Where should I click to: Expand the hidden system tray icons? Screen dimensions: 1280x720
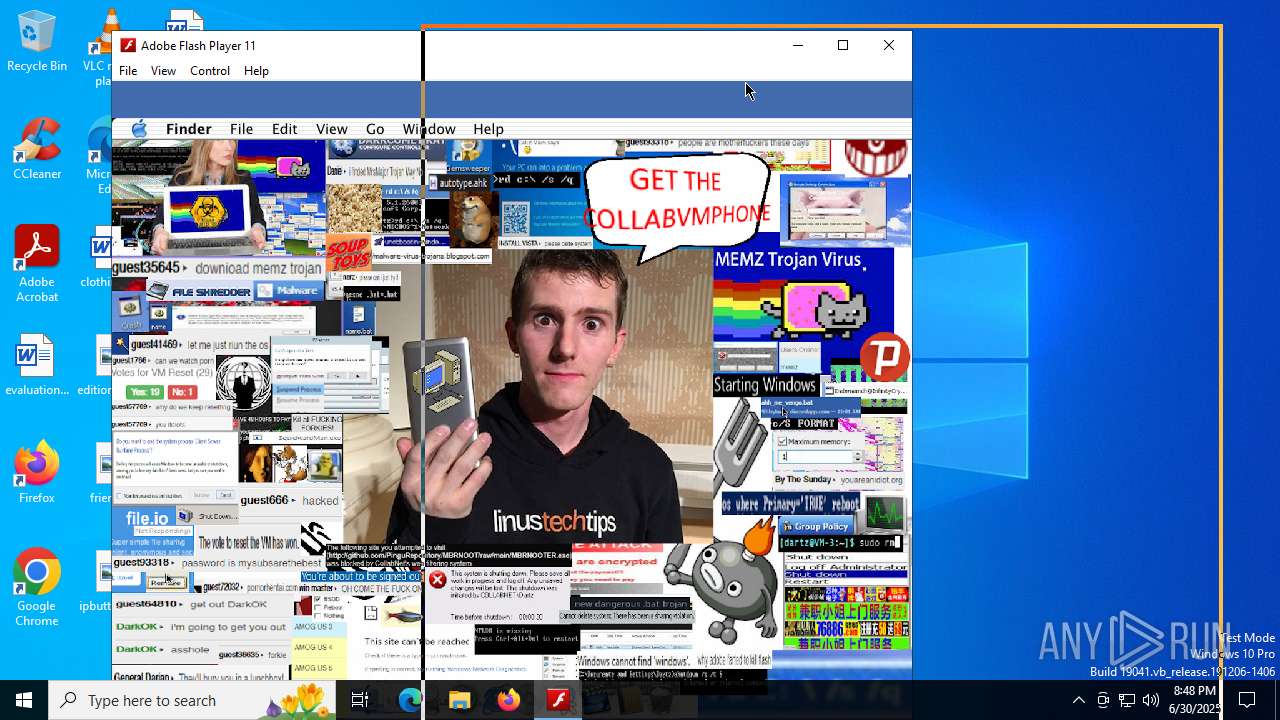(x=1078, y=700)
